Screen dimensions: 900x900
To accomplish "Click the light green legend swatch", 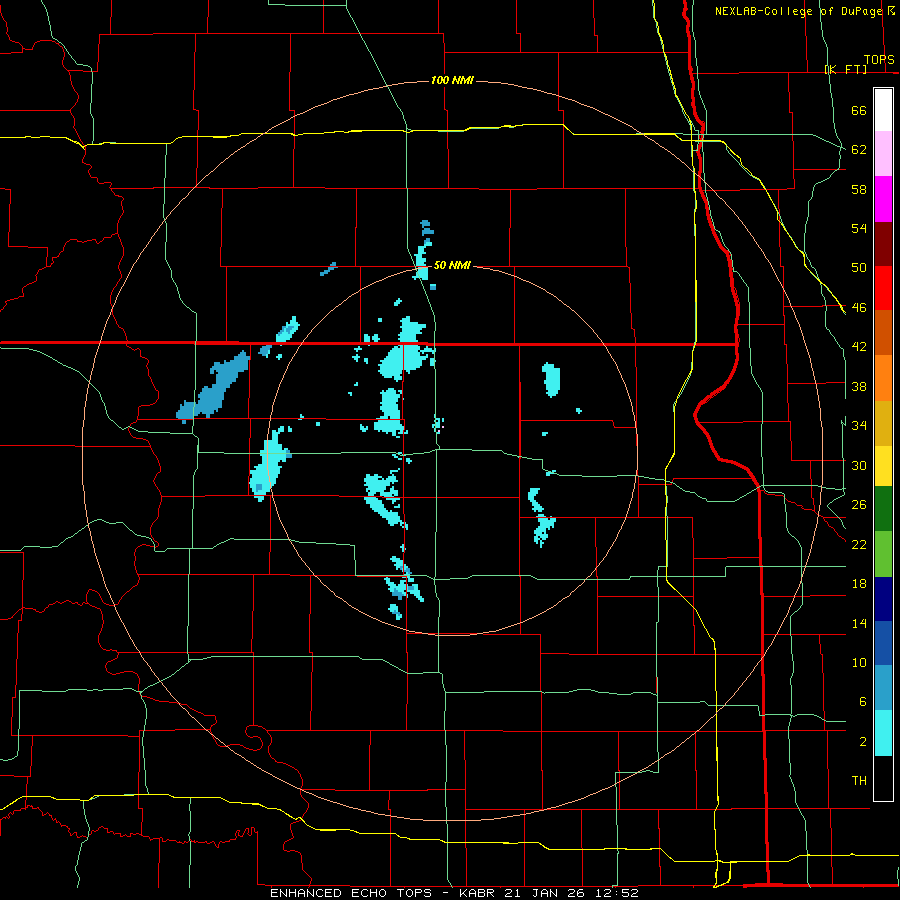I will [883, 554].
